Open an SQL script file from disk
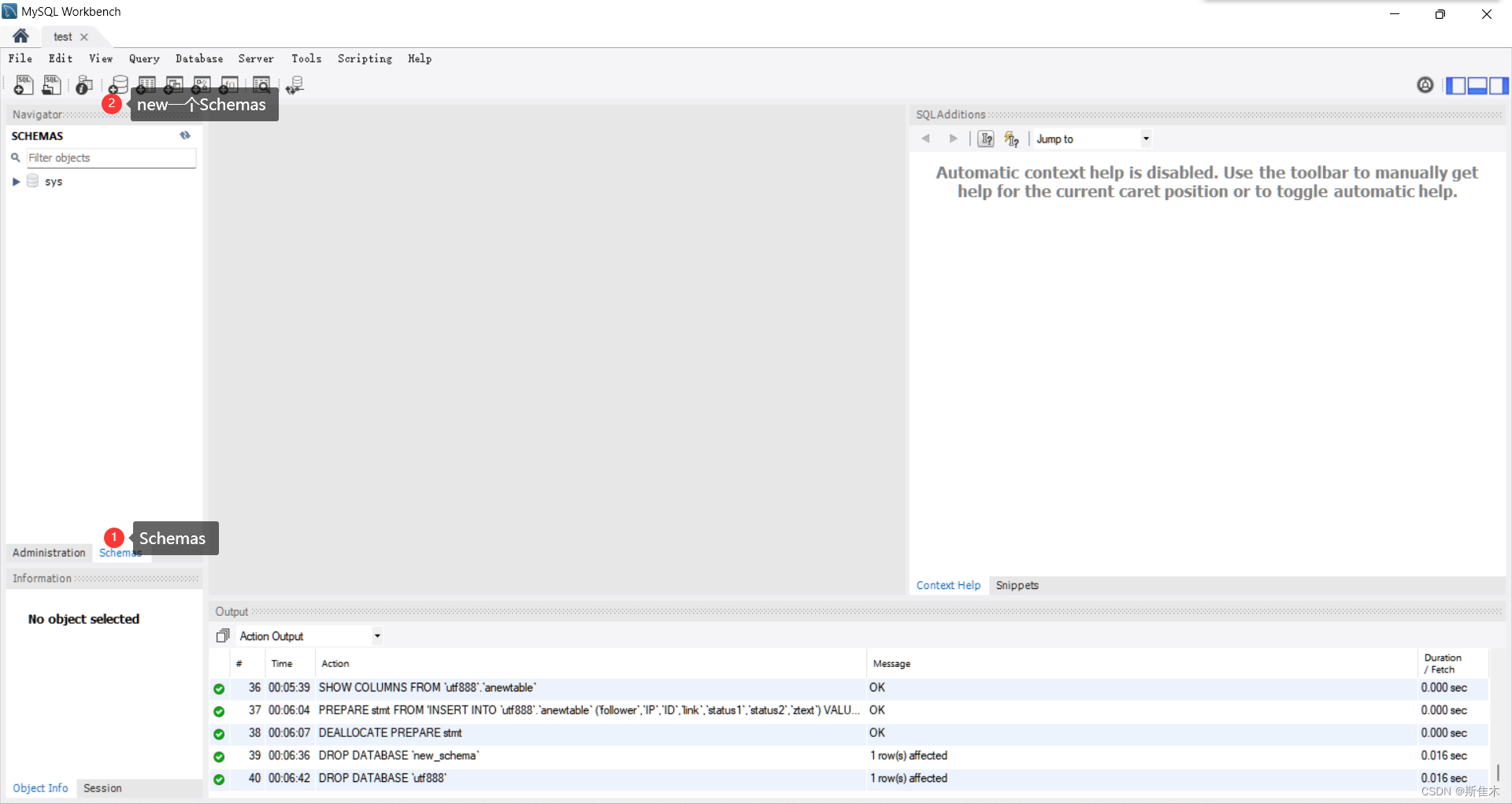1512x804 pixels. click(x=51, y=85)
